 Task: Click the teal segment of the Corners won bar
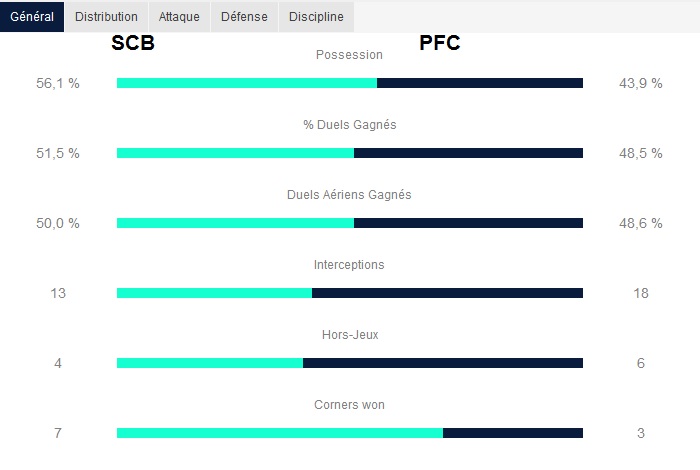coord(279,433)
